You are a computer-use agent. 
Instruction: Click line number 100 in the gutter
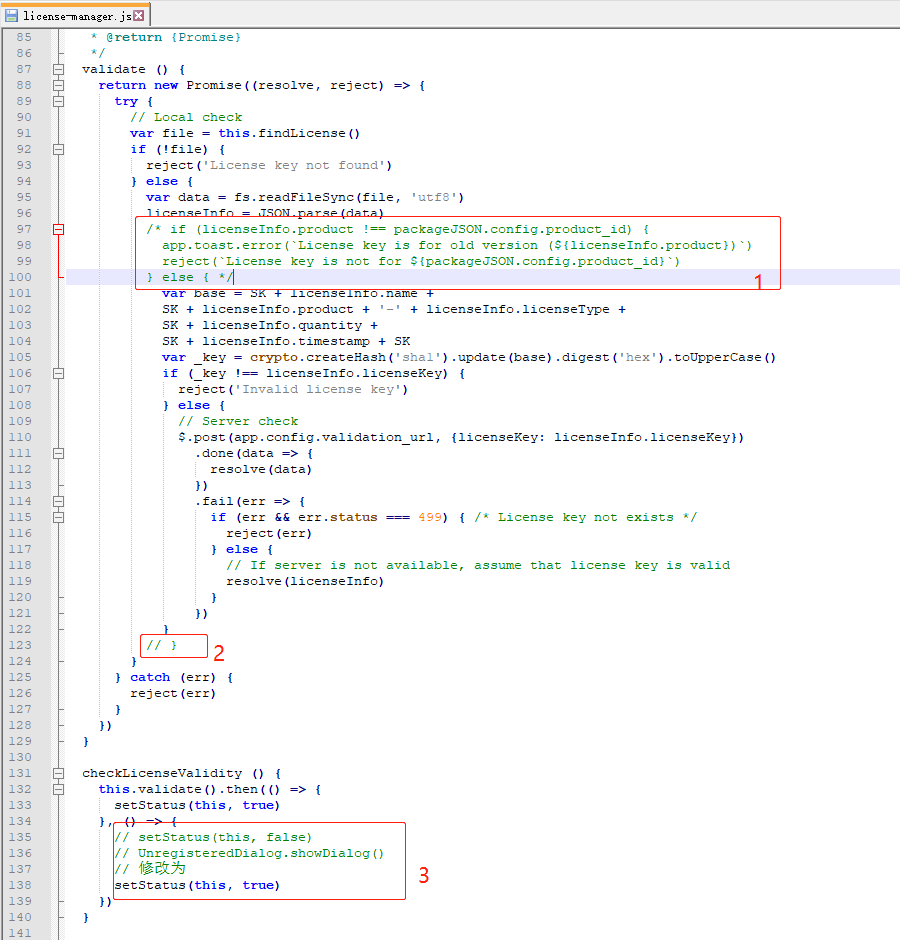pyautogui.click(x=20, y=277)
